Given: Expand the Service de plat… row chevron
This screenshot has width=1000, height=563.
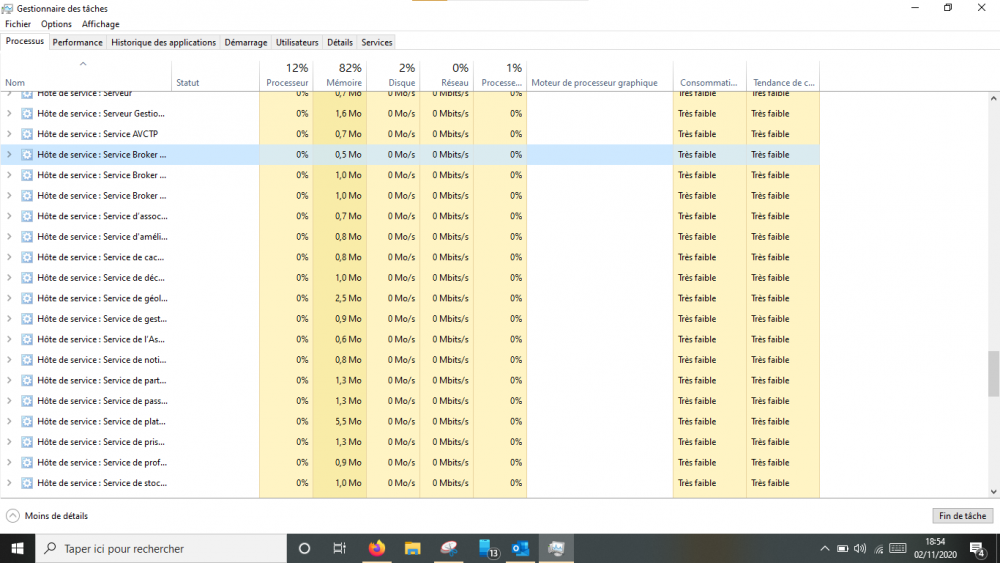Looking at the screenshot, I should click(x=9, y=421).
